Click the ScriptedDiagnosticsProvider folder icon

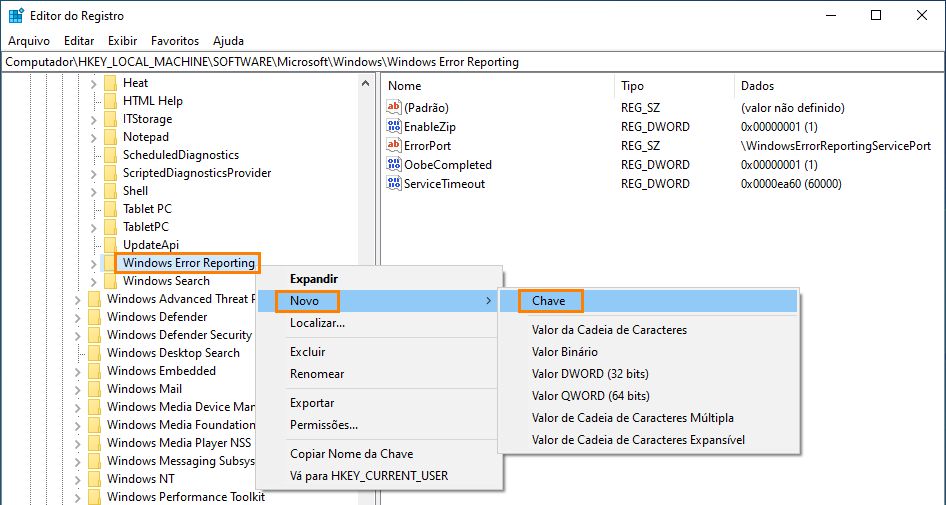pos(110,173)
